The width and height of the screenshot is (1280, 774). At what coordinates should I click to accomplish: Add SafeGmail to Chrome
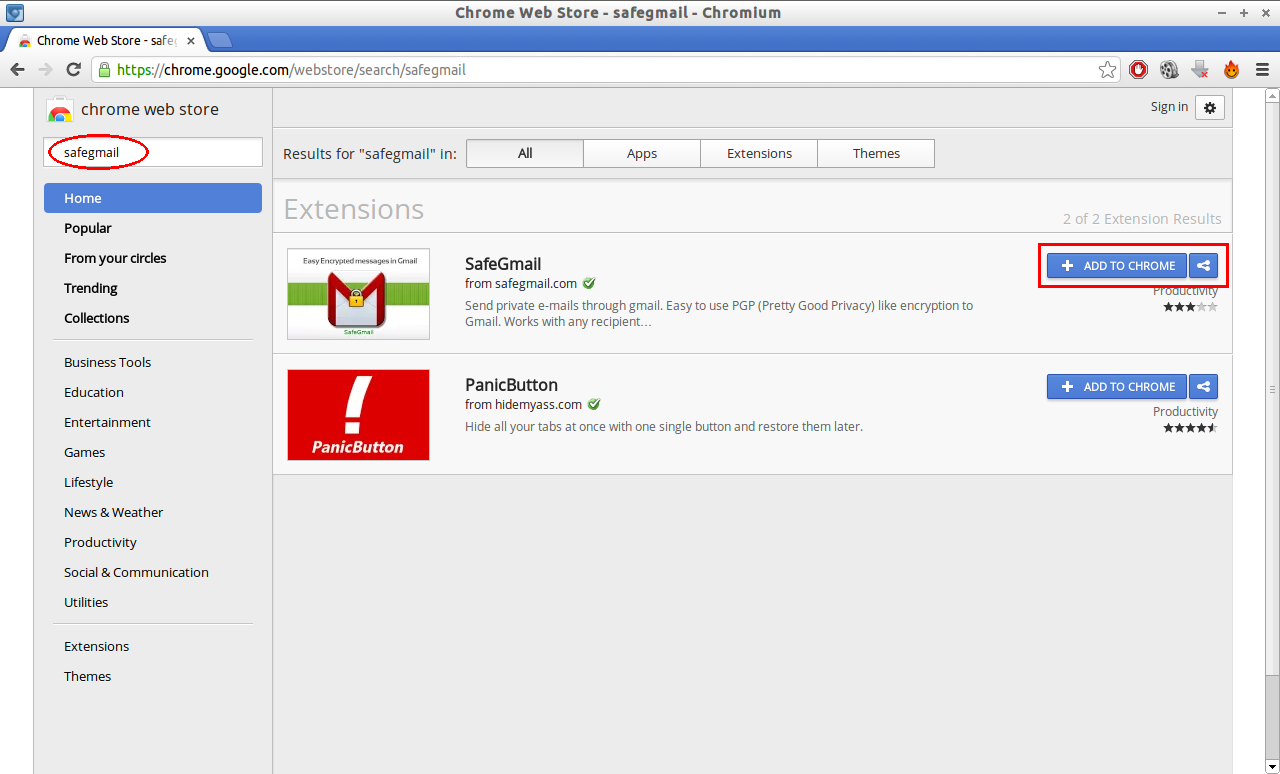tap(1117, 266)
